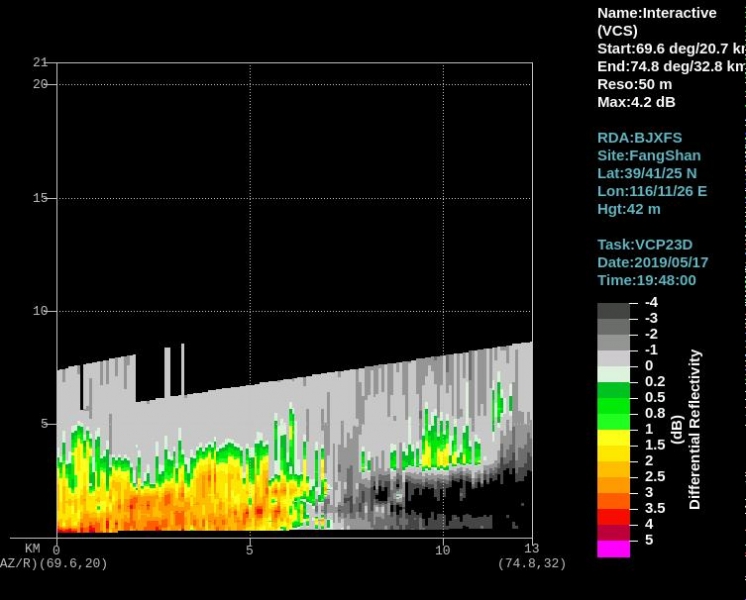Click the Differential Reflectivity legend title
The width and height of the screenshot is (746, 600).
tap(695, 429)
